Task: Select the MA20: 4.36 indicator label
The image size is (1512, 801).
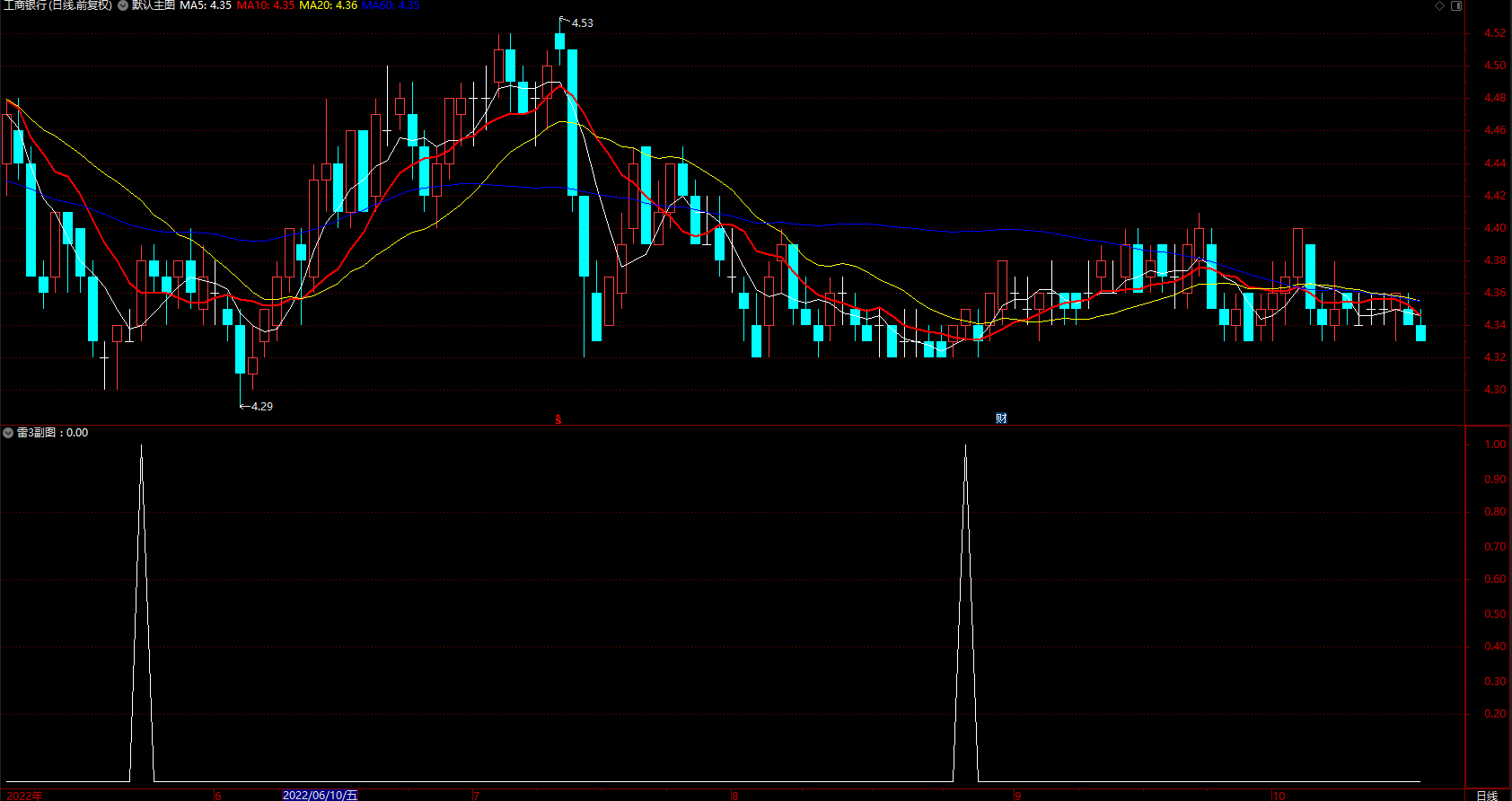Action: 329,5
